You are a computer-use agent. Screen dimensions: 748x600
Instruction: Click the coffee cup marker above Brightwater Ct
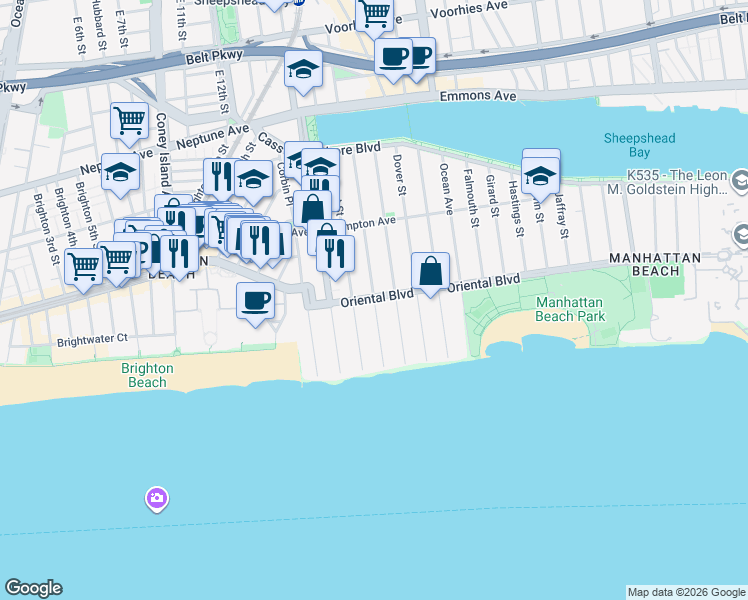256,302
